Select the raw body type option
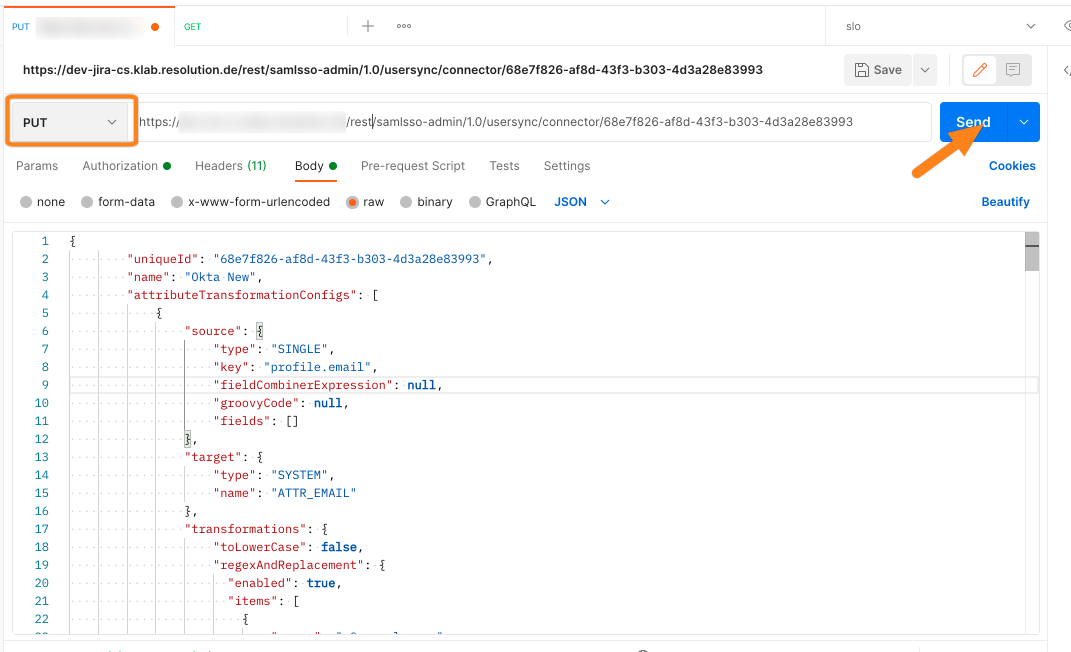 coord(364,201)
